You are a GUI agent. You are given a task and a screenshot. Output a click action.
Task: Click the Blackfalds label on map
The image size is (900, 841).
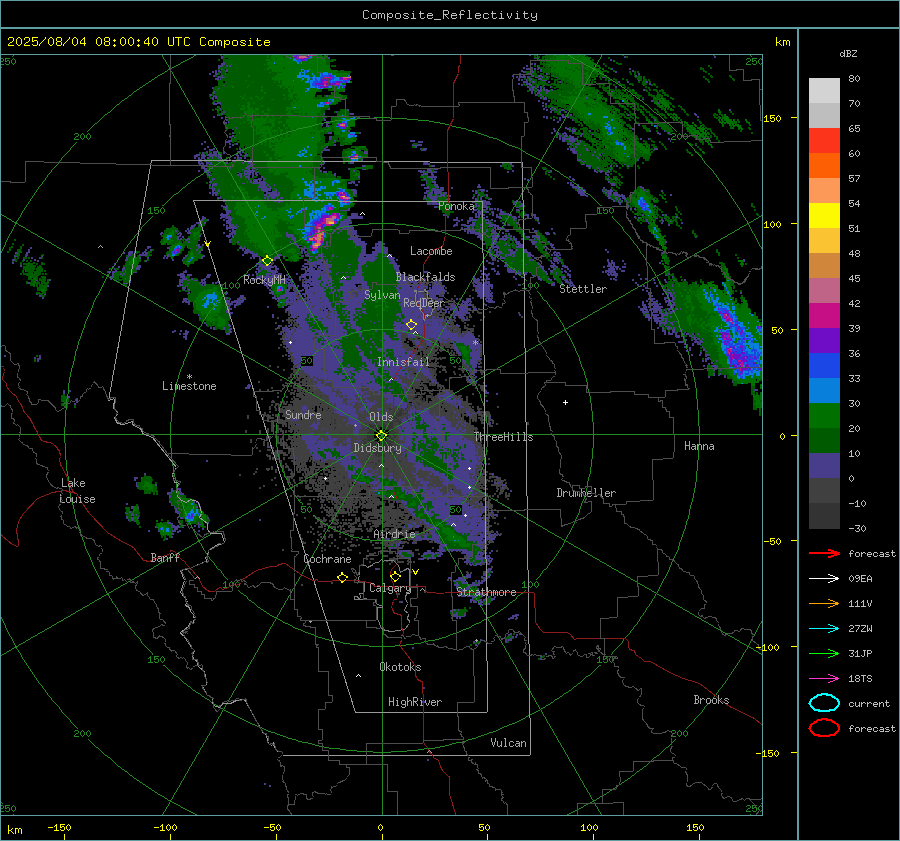425,277
